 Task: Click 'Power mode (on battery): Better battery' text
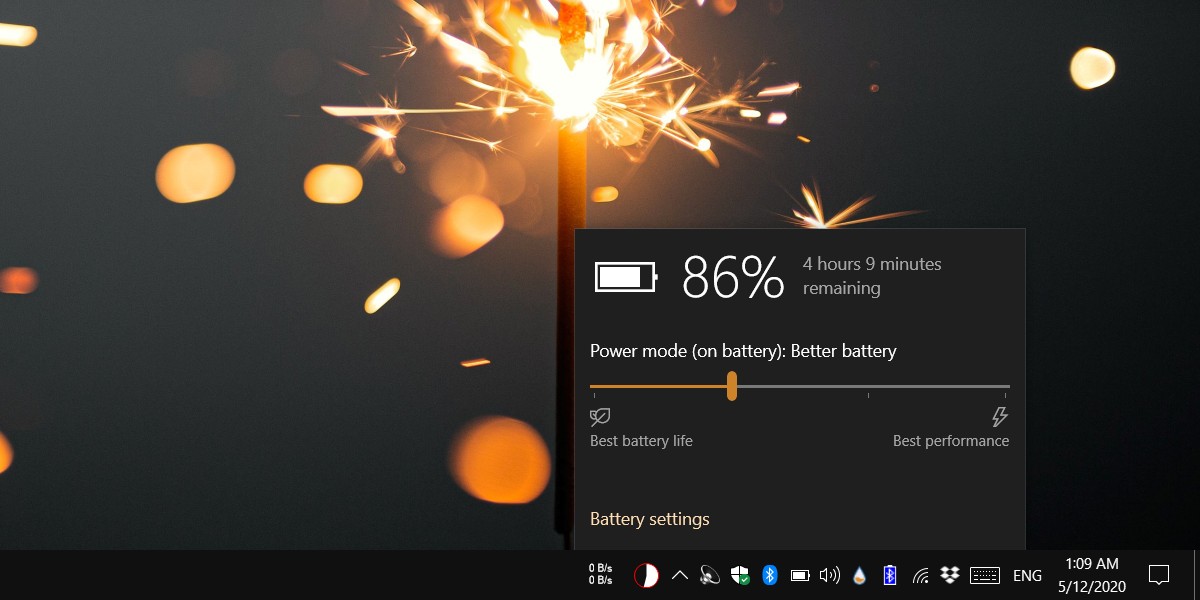tap(743, 351)
